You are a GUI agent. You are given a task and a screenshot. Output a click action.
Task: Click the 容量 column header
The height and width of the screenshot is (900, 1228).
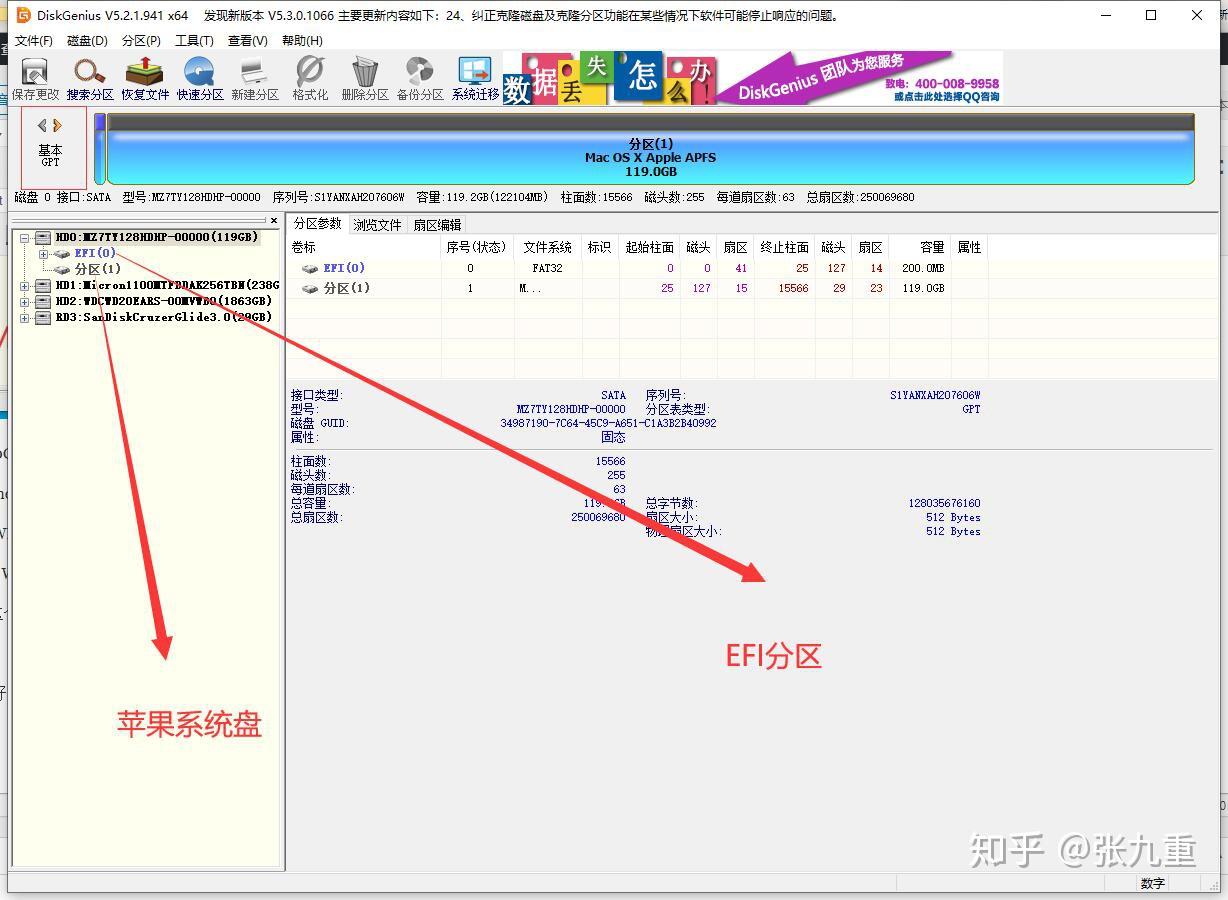coord(920,247)
